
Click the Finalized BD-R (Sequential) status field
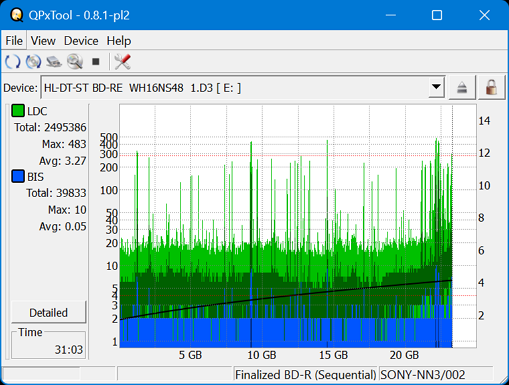pos(306,374)
